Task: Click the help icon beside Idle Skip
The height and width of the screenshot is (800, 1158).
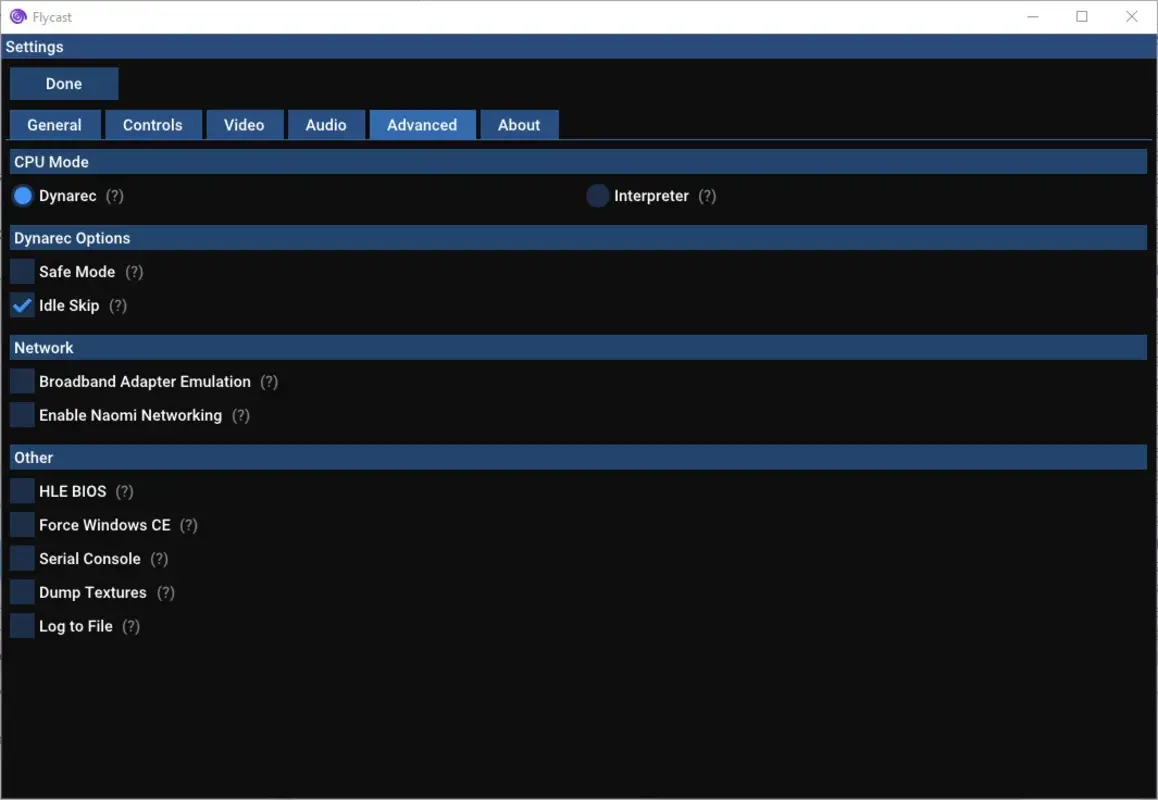Action: click(118, 306)
